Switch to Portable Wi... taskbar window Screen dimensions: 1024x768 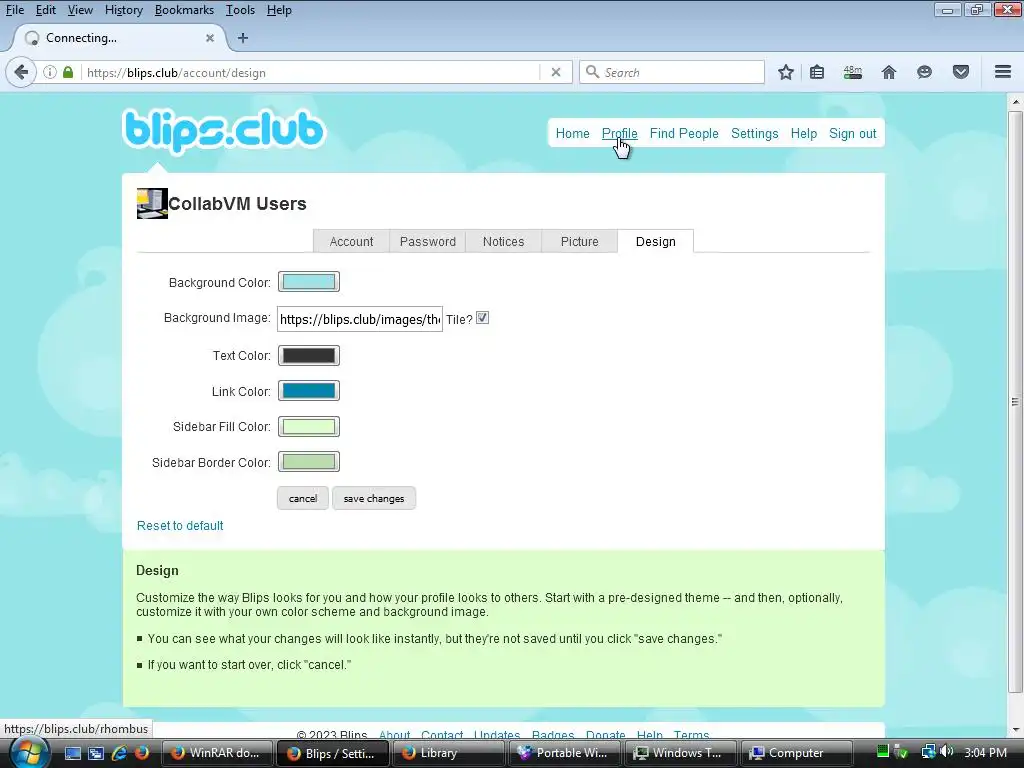tap(564, 753)
